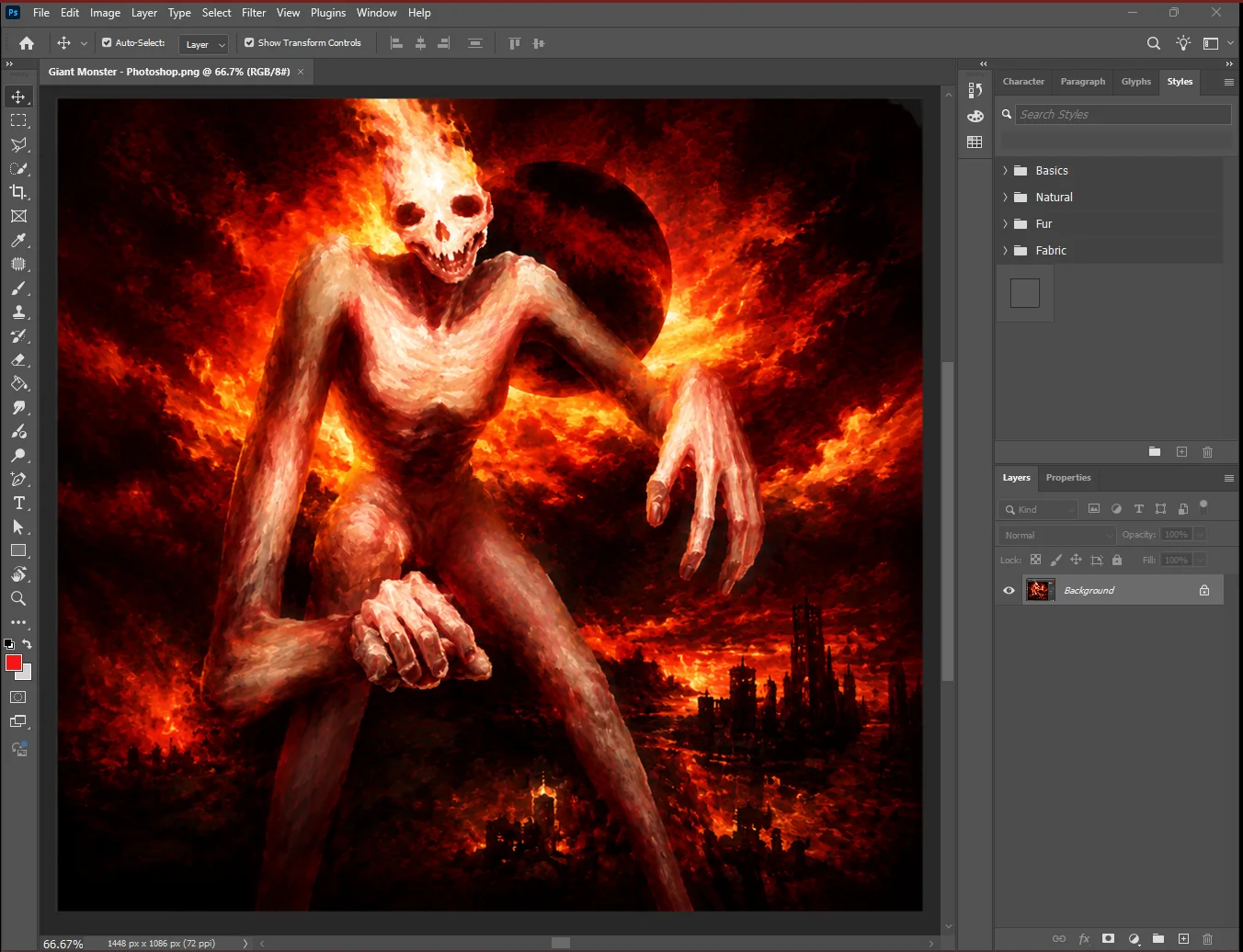The image size is (1243, 952).
Task: Click in the Search Styles field
Action: [x=1123, y=114]
